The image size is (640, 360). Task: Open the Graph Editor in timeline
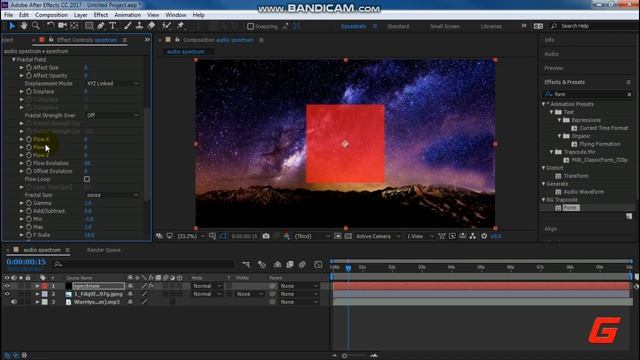click(x=318, y=264)
